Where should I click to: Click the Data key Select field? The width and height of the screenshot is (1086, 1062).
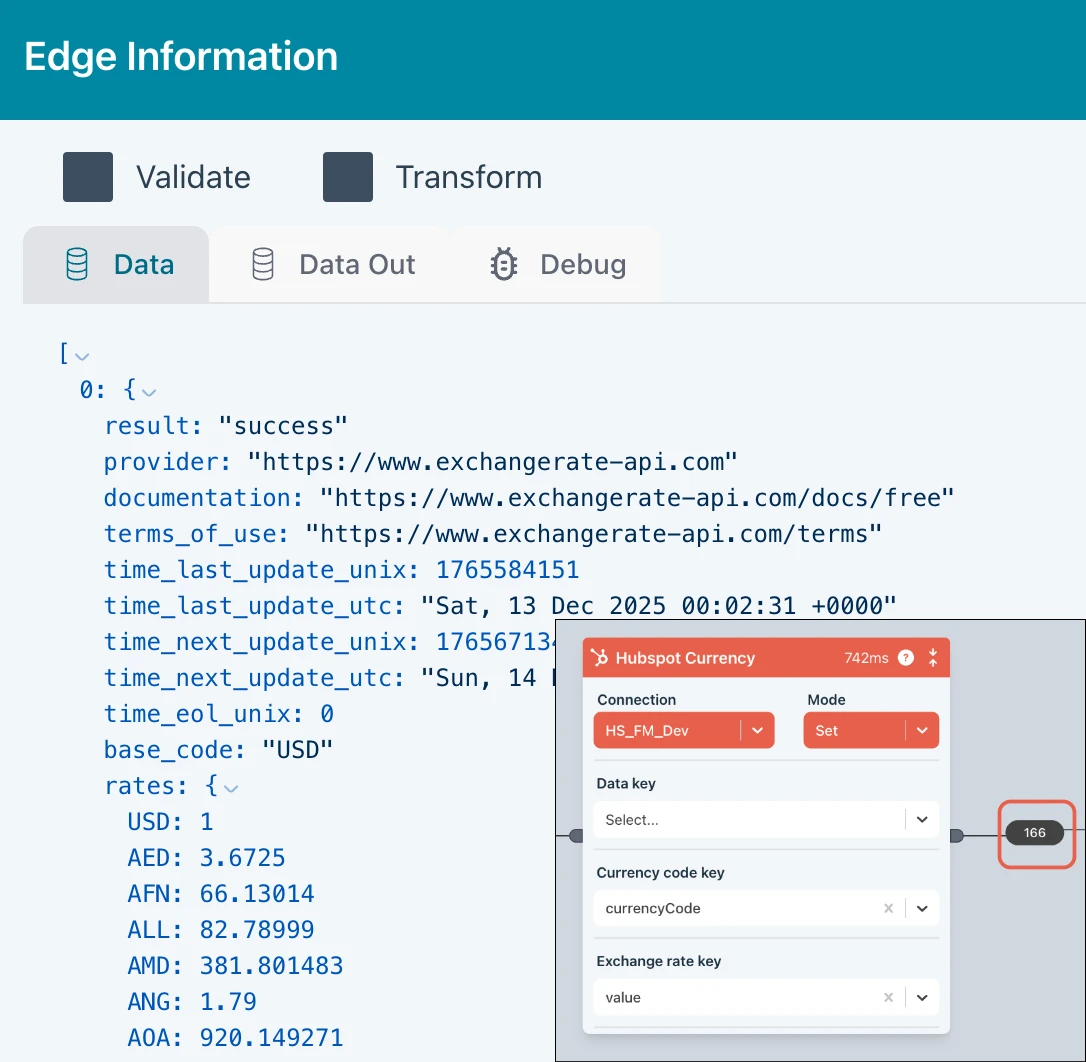750,820
